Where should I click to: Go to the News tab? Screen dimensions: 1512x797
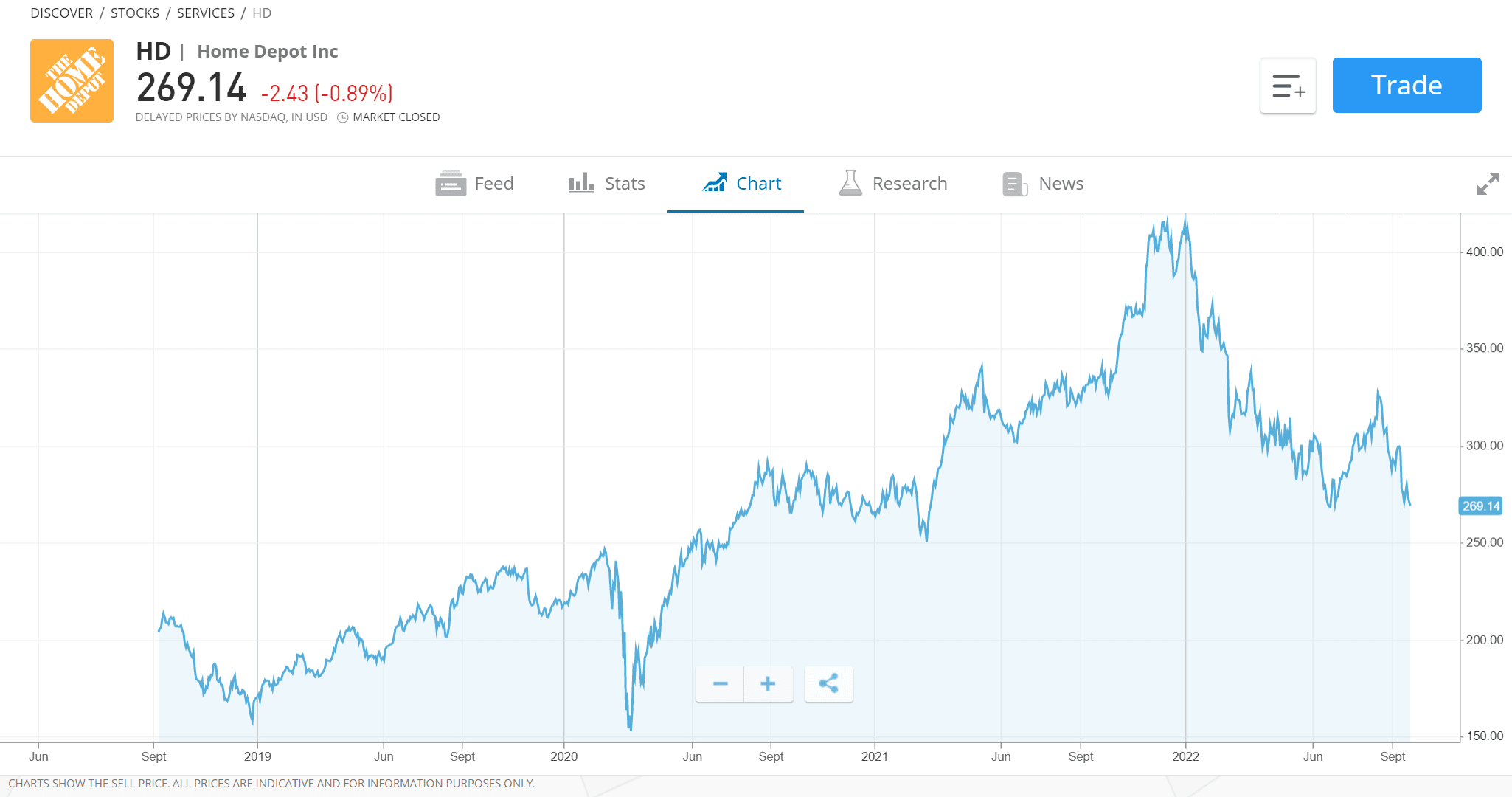[x=1043, y=184]
